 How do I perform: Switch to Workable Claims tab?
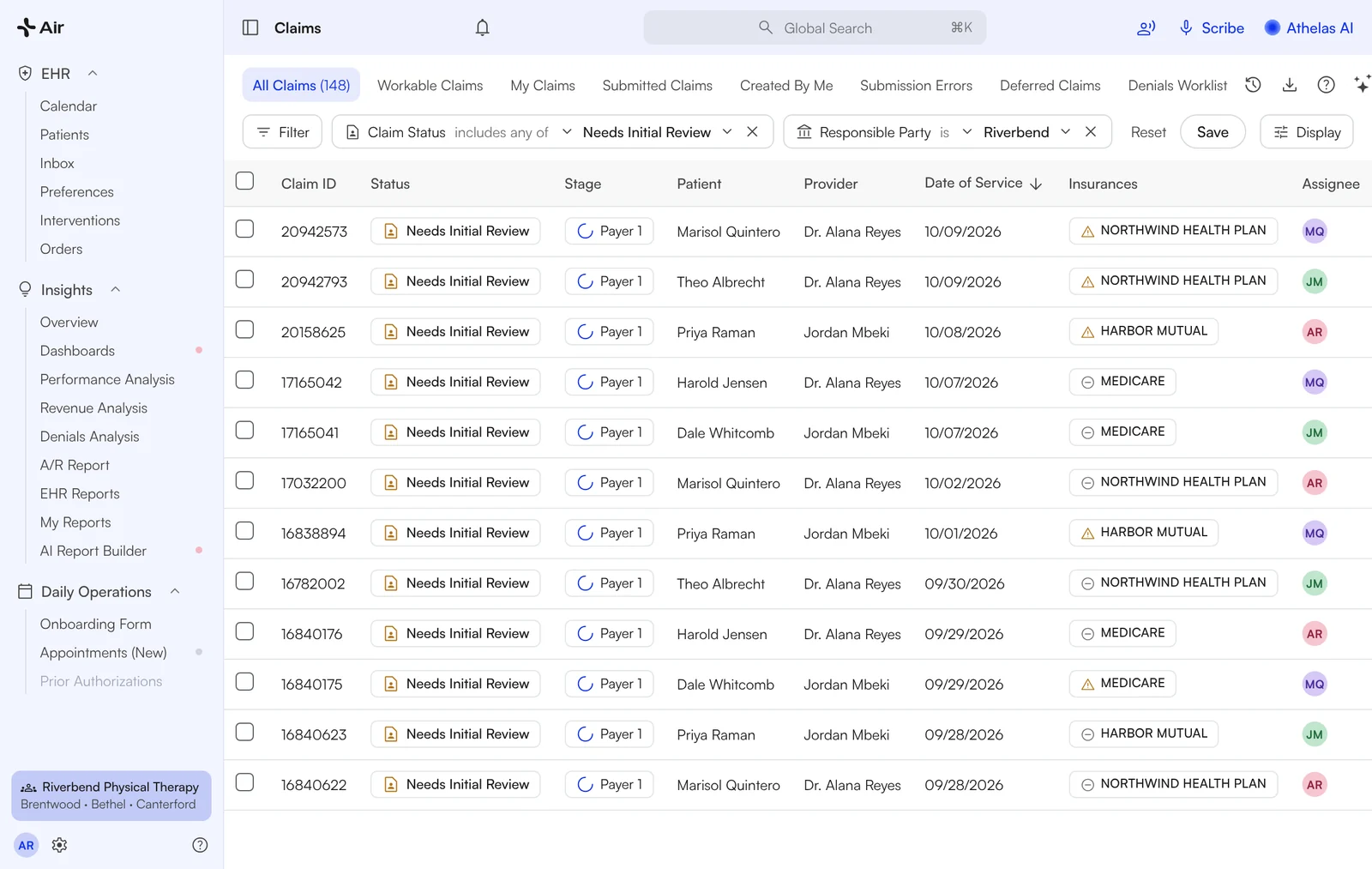point(430,86)
